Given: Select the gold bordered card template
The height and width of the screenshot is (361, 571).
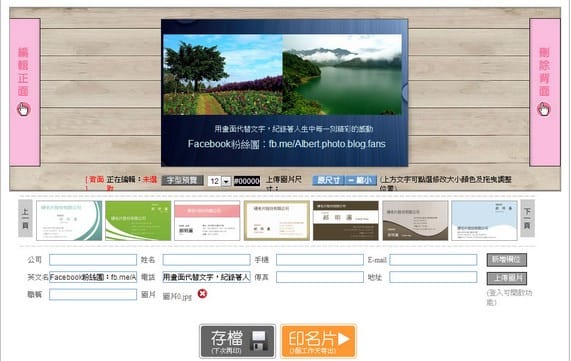Looking at the screenshot, I should [277, 220].
